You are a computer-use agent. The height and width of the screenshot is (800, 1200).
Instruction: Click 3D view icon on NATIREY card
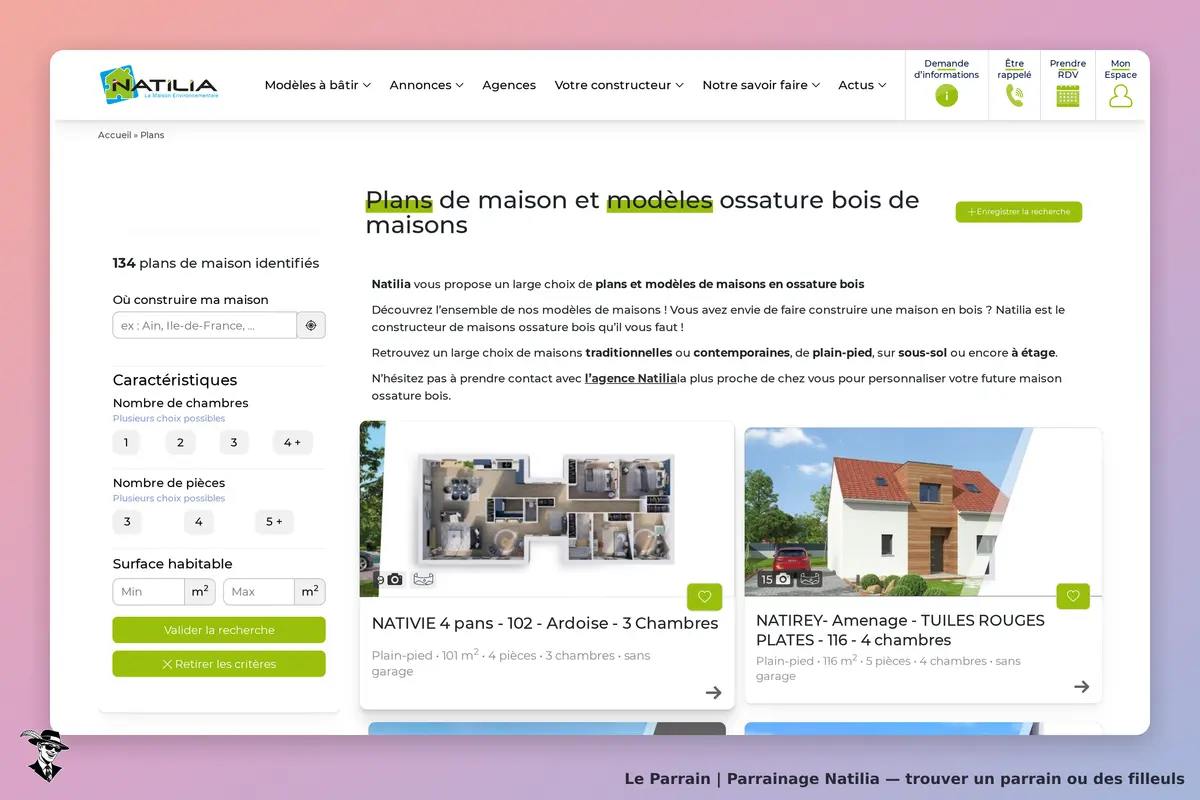point(810,579)
